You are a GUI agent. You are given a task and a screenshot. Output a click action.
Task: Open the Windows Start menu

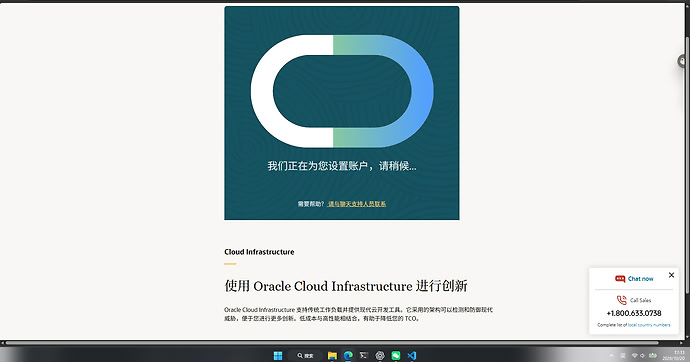click(x=278, y=355)
